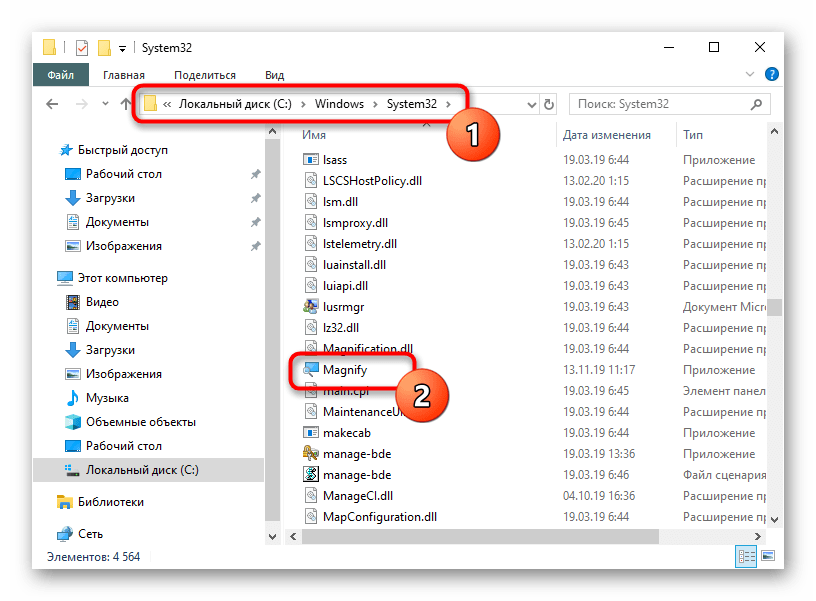Open Объемные объекты folder

[141, 421]
